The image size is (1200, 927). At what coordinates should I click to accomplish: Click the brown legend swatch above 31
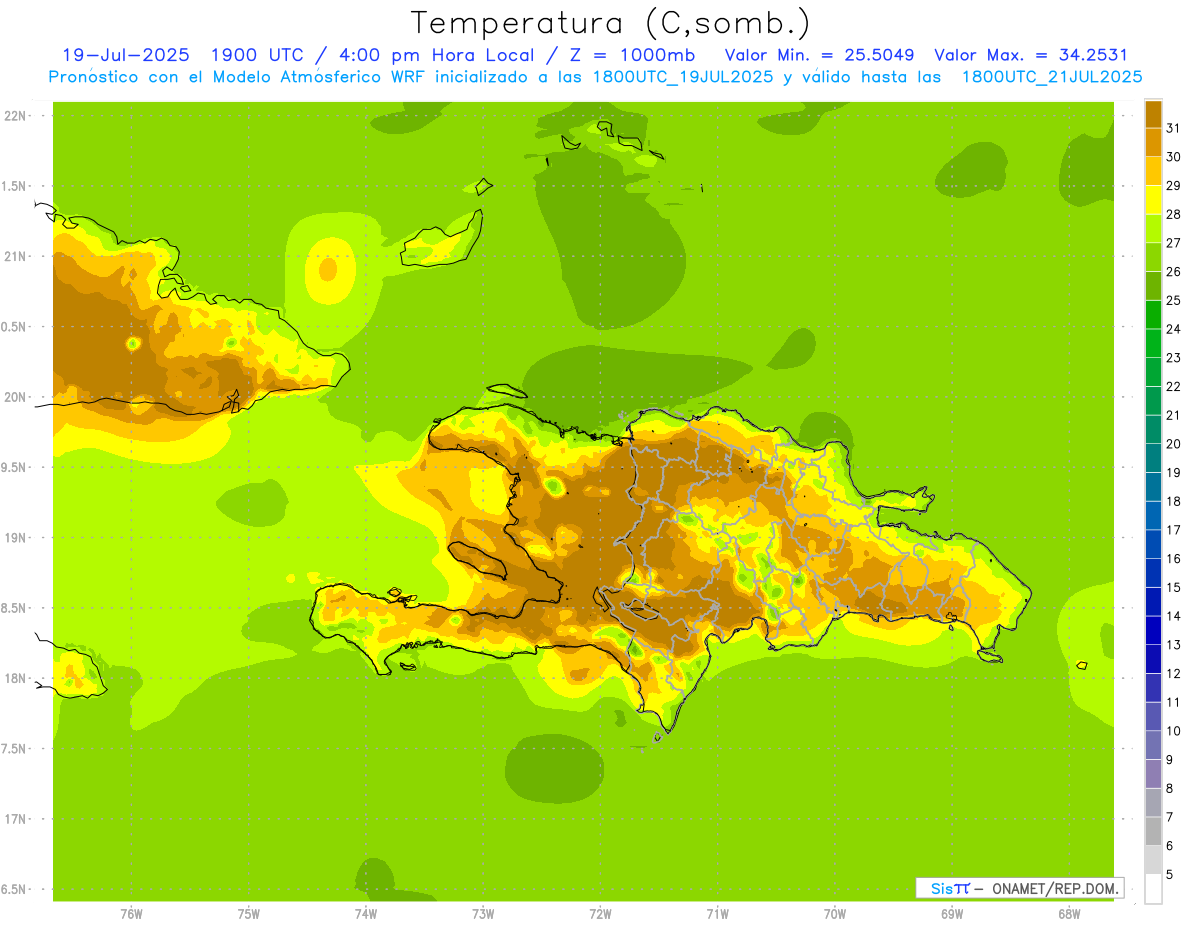tap(1153, 113)
